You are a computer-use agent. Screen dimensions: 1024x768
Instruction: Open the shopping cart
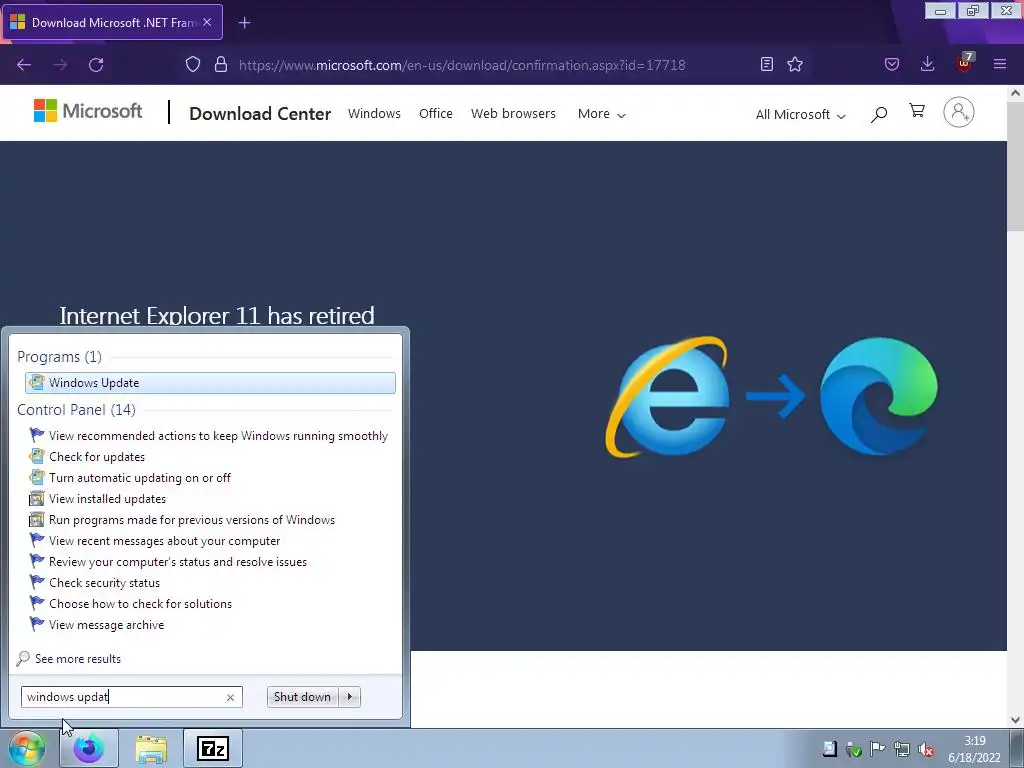click(917, 111)
